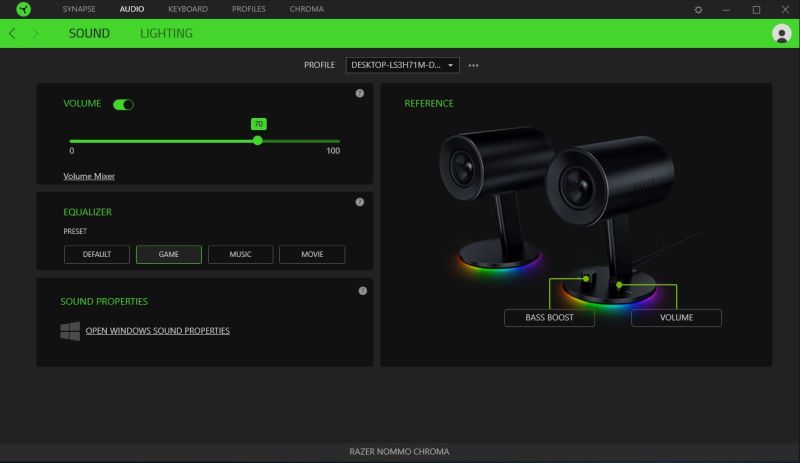This screenshot has height=463, width=800.
Task: Click the volume slider track near 0
Action: pos(72,141)
